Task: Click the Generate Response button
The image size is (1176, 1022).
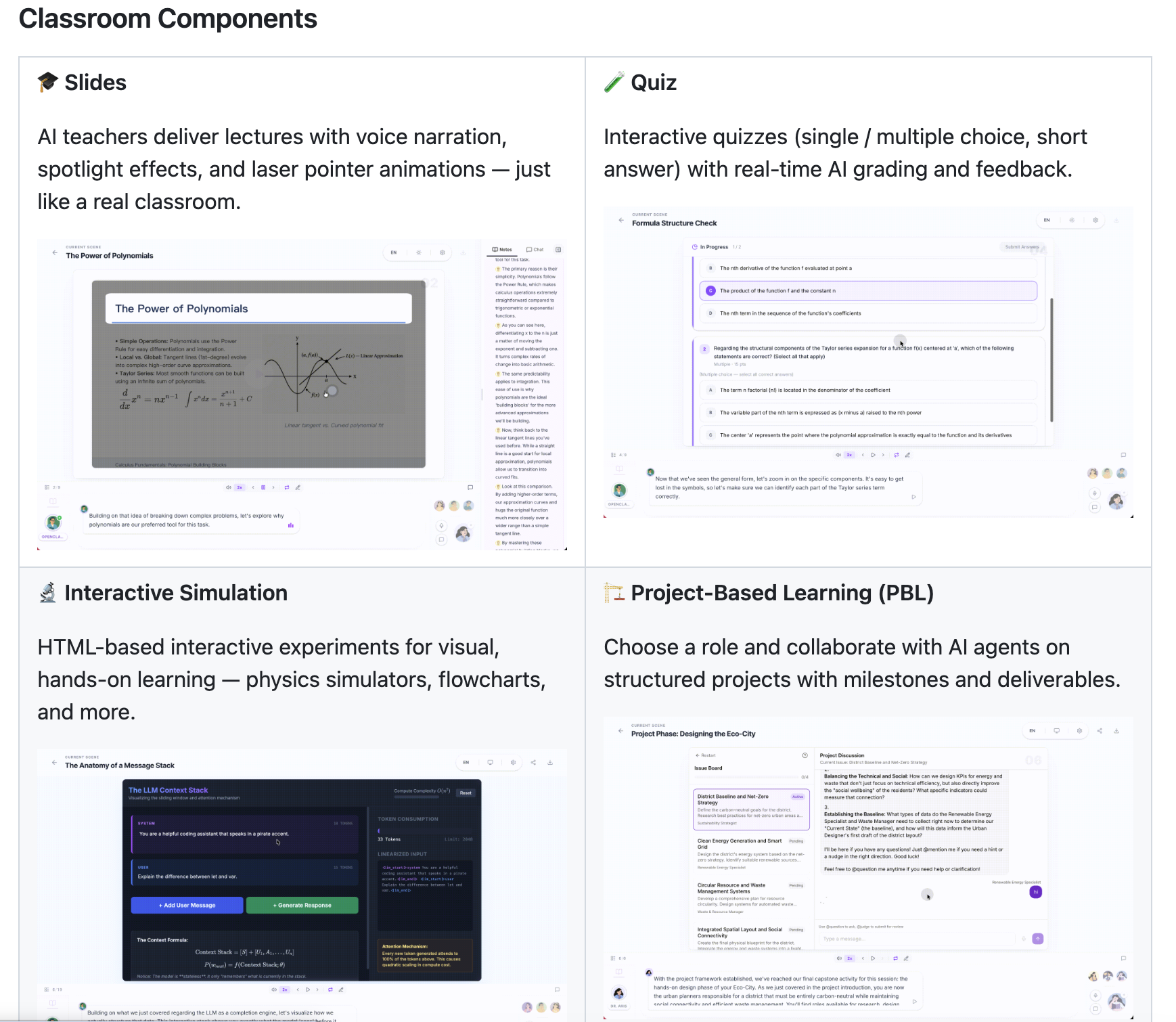Action: (x=302, y=905)
